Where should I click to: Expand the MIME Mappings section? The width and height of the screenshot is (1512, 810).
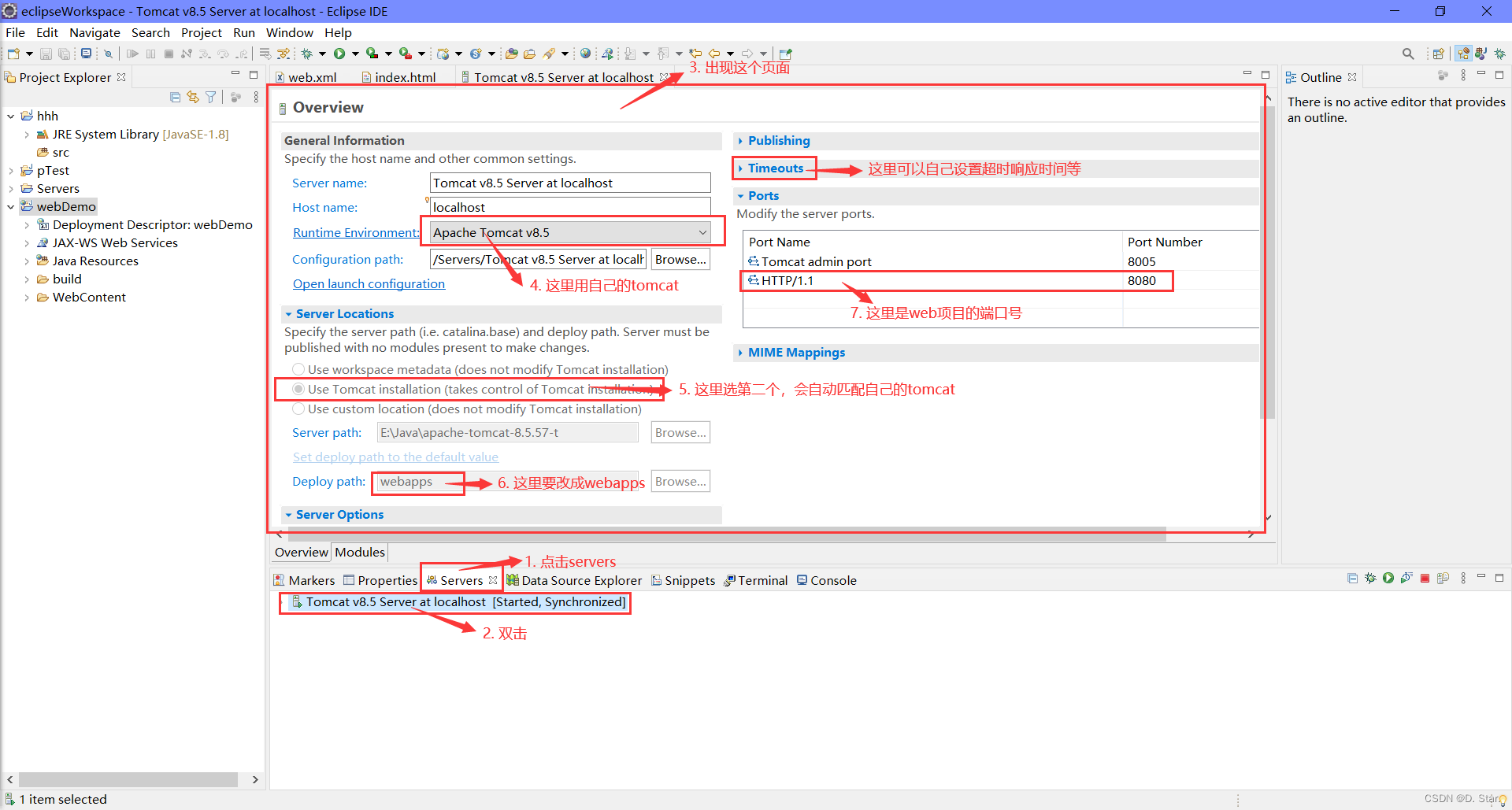click(740, 353)
